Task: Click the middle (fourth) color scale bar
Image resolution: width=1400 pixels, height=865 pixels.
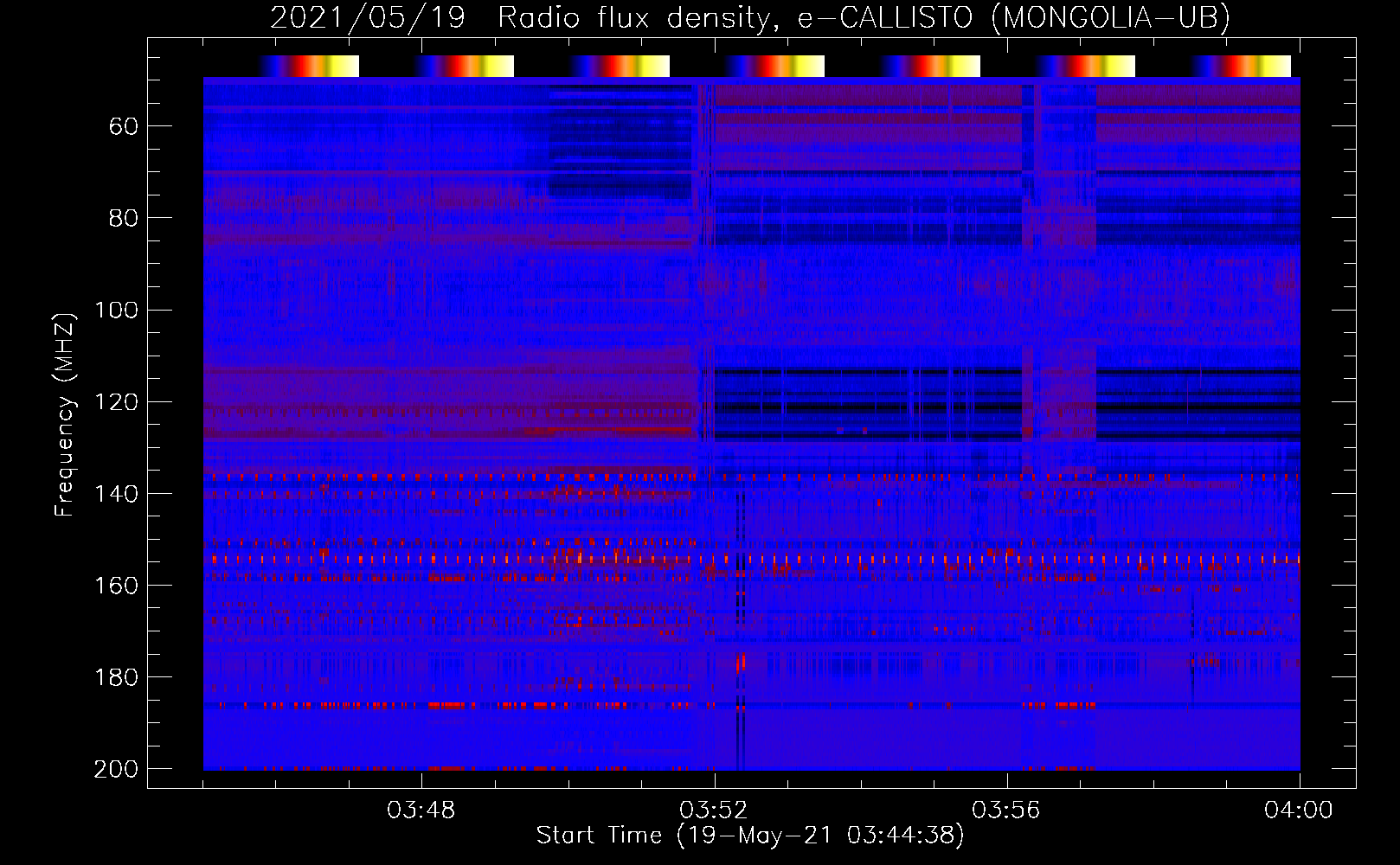Action: [774, 66]
